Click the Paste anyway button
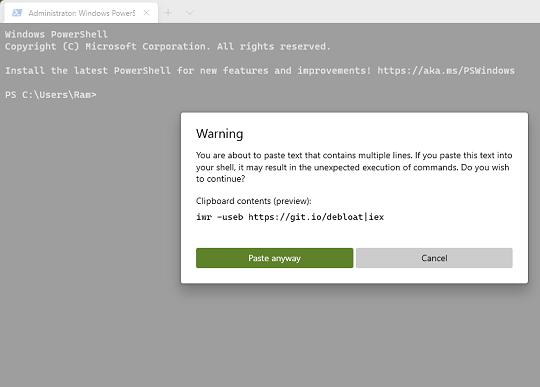This screenshot has height=387, width=540. 274,258
